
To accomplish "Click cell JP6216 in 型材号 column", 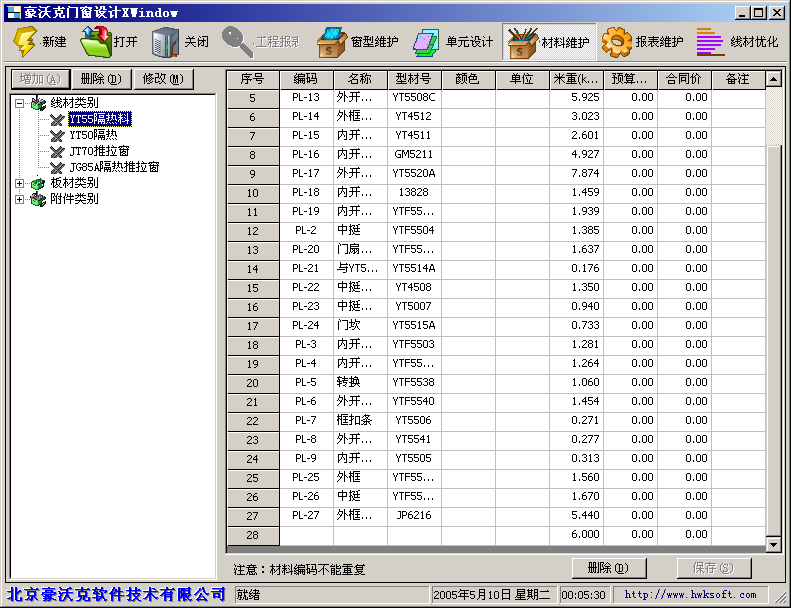I will click(414, 516).
